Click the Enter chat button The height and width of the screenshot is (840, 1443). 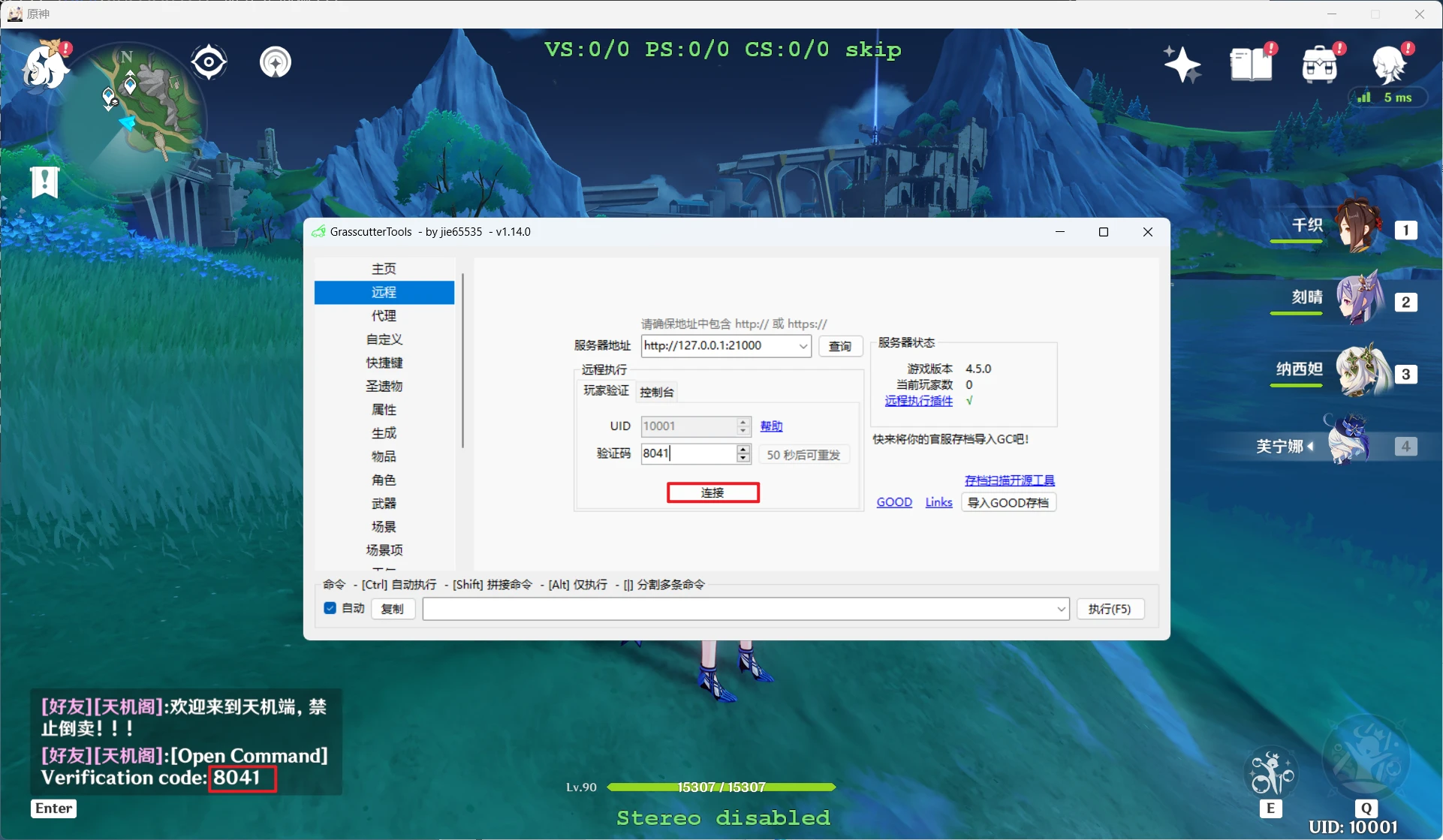click(x=54, y=808)
